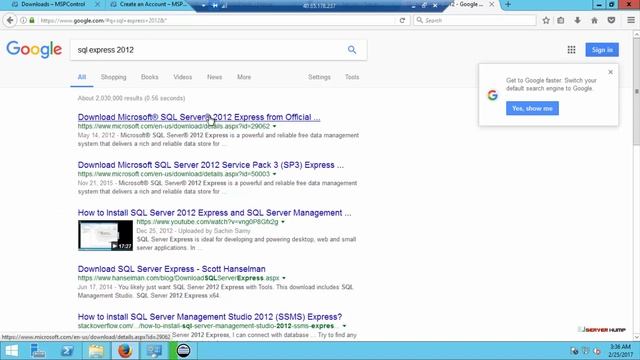Open Google search Tools

point(352,77)
